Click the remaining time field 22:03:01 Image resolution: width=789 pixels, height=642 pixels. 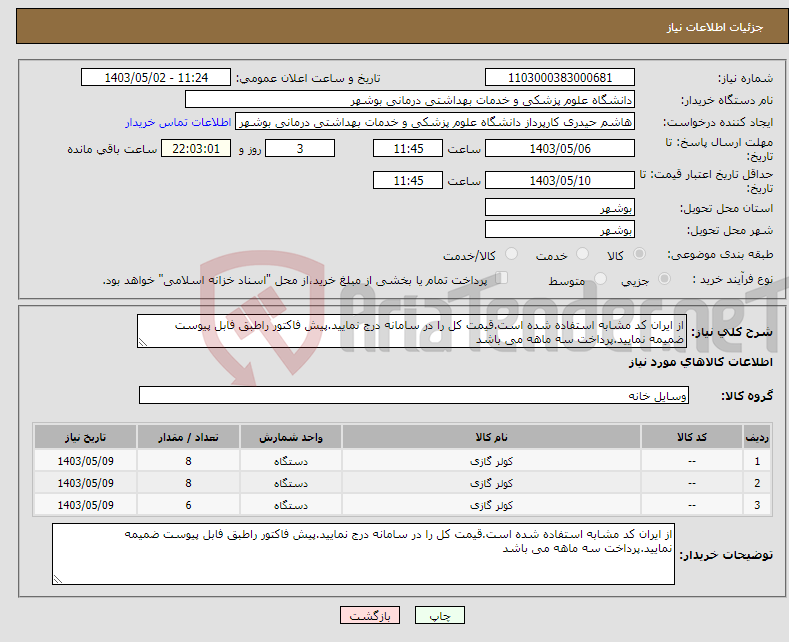(196, 148)
